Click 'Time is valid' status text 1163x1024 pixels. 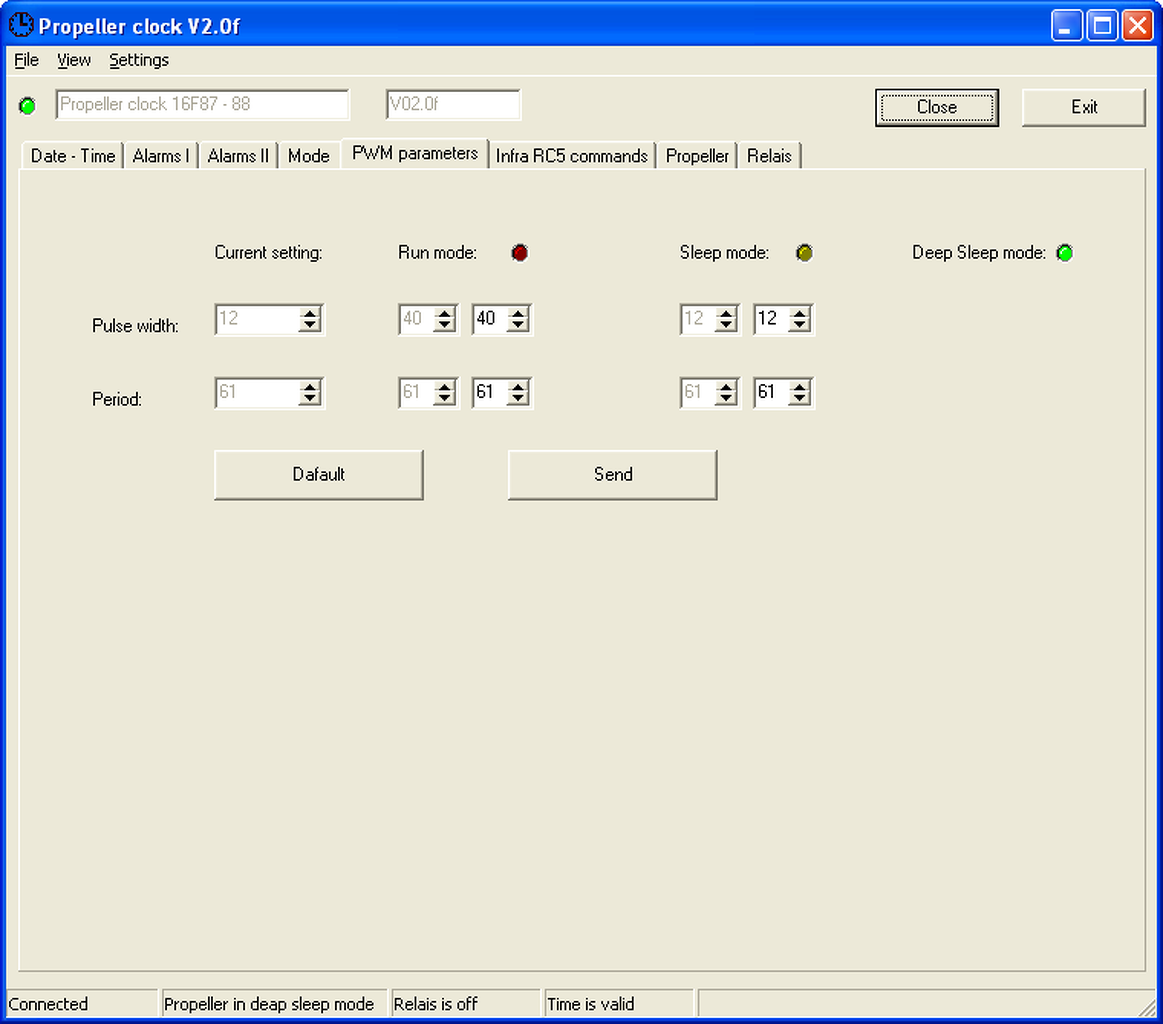(590, 1004)
